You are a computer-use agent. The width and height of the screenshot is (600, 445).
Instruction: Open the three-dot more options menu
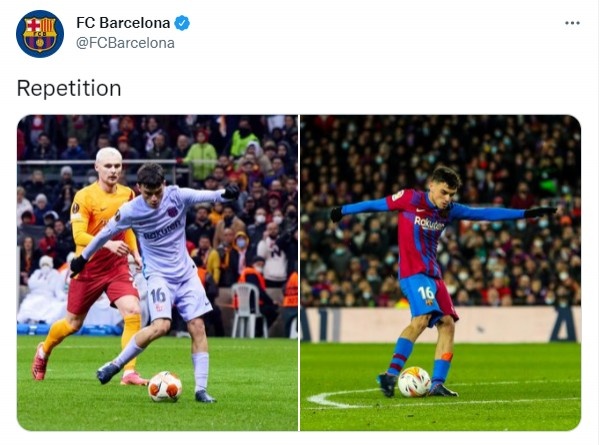[x=572, y=23]
